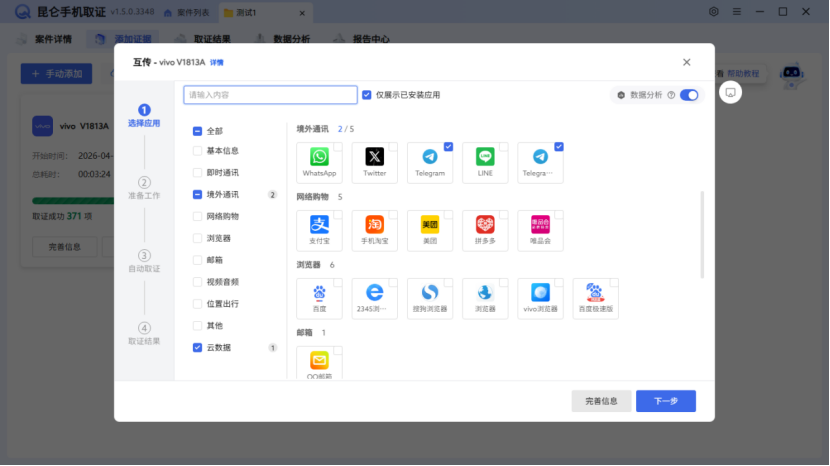Select the QQ邮箱 app tile
The height and width of the screenshot is (466, 830).
point(319,363)
